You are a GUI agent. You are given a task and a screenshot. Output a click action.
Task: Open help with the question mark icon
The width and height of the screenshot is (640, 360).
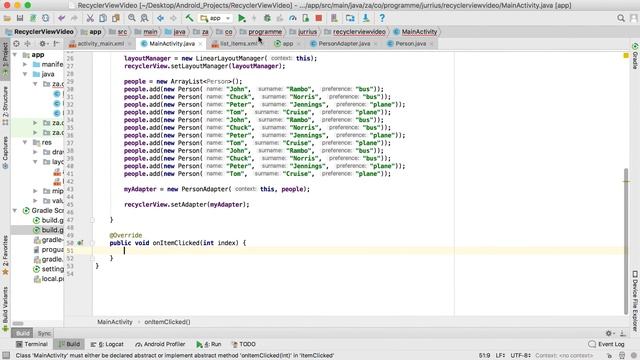tap(382, 18)
